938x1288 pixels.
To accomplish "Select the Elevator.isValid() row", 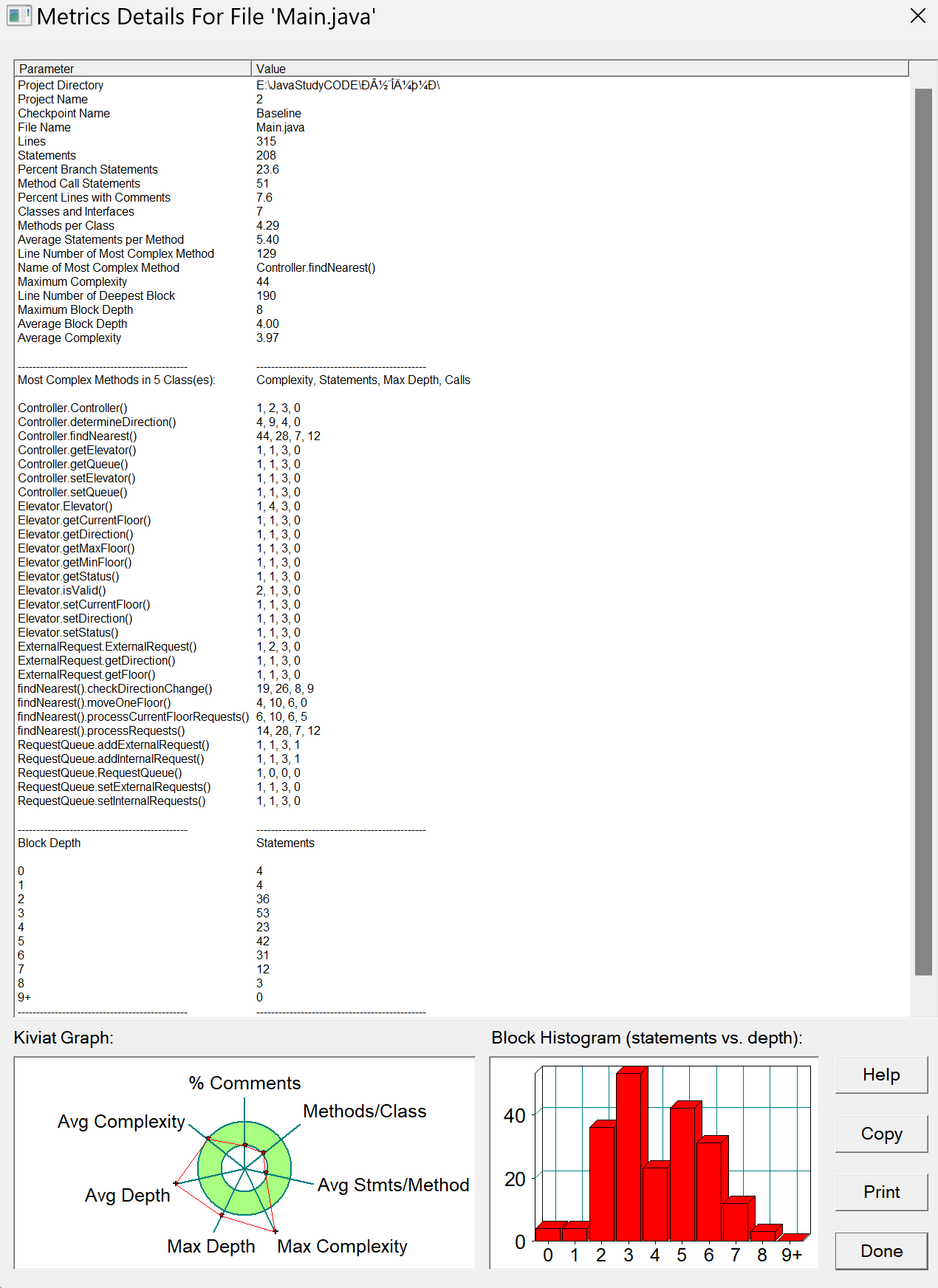I will pyautogui.click(x=462, y=591).
